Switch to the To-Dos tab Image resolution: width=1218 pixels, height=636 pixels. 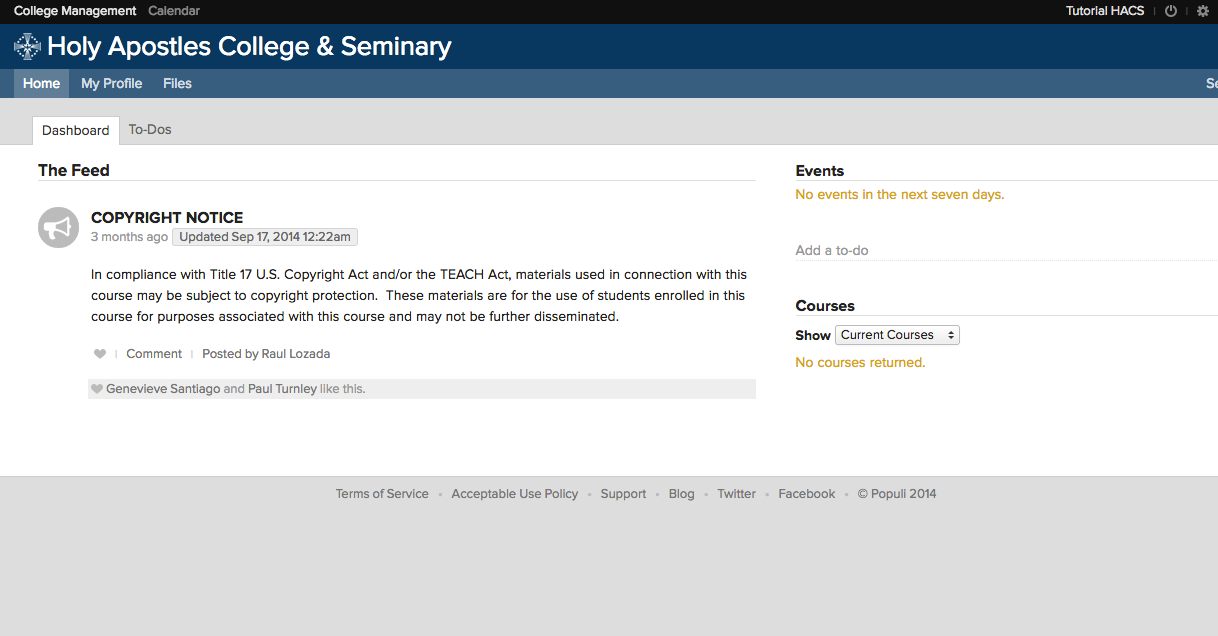tap(149, 129)
